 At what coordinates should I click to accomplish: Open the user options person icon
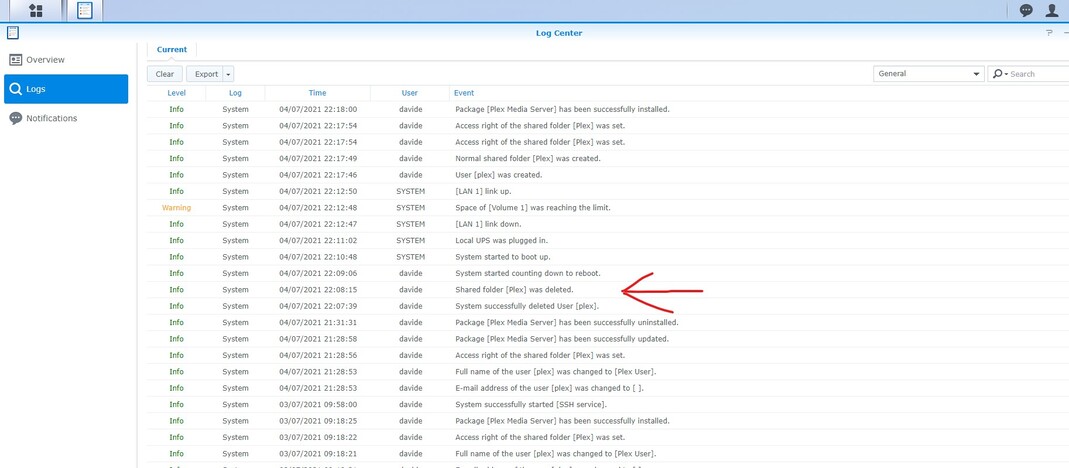coord(1052,10)
